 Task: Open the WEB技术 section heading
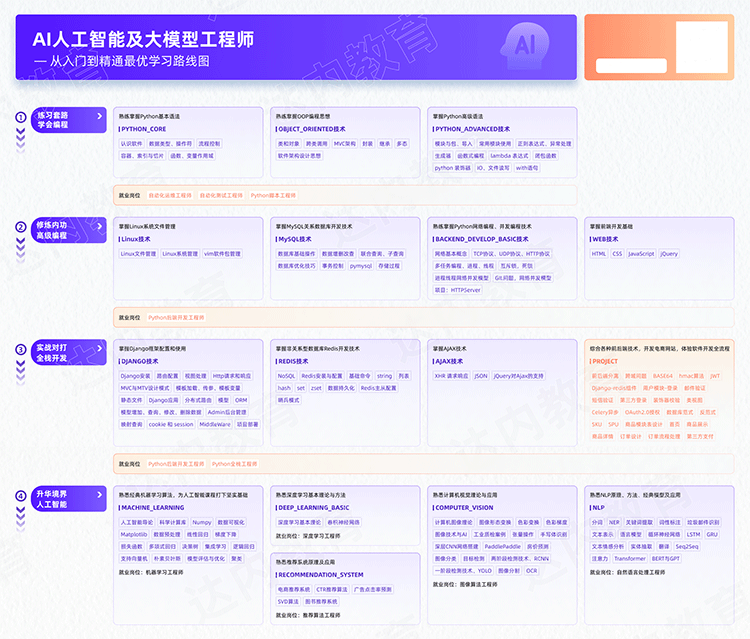(604, 239)
